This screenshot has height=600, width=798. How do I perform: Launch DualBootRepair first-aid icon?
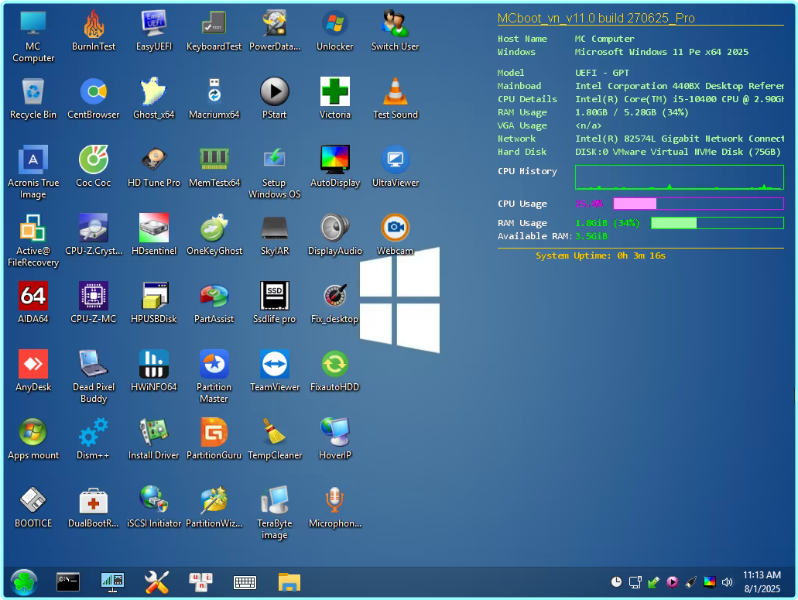94,508
